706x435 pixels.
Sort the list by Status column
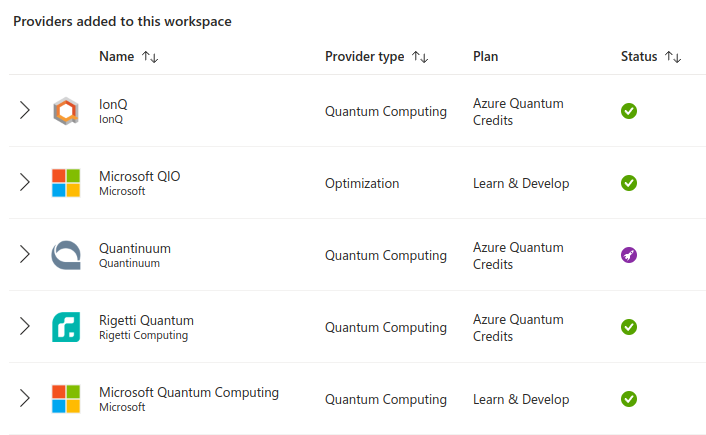click(673, 57)
